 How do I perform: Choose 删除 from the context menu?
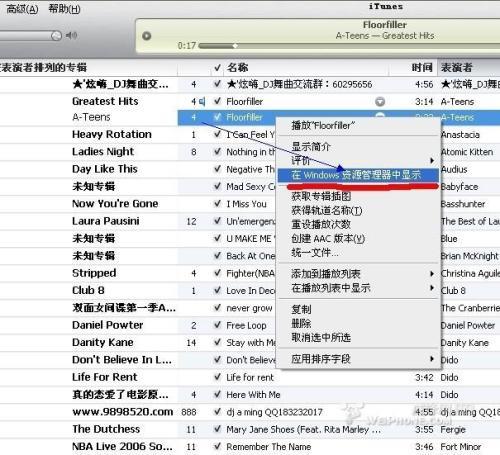pyautogui.click(x=358, y=323)
